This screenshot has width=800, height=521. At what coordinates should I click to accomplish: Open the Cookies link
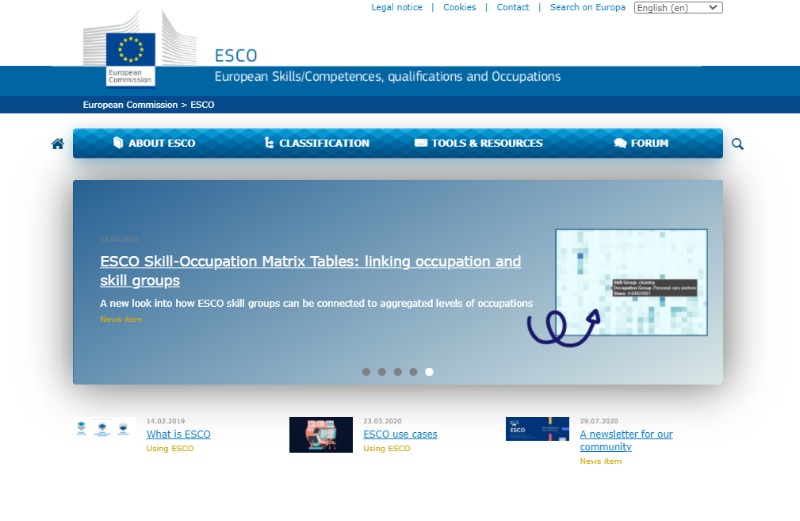pyautogui.click(x=459, y=8)
